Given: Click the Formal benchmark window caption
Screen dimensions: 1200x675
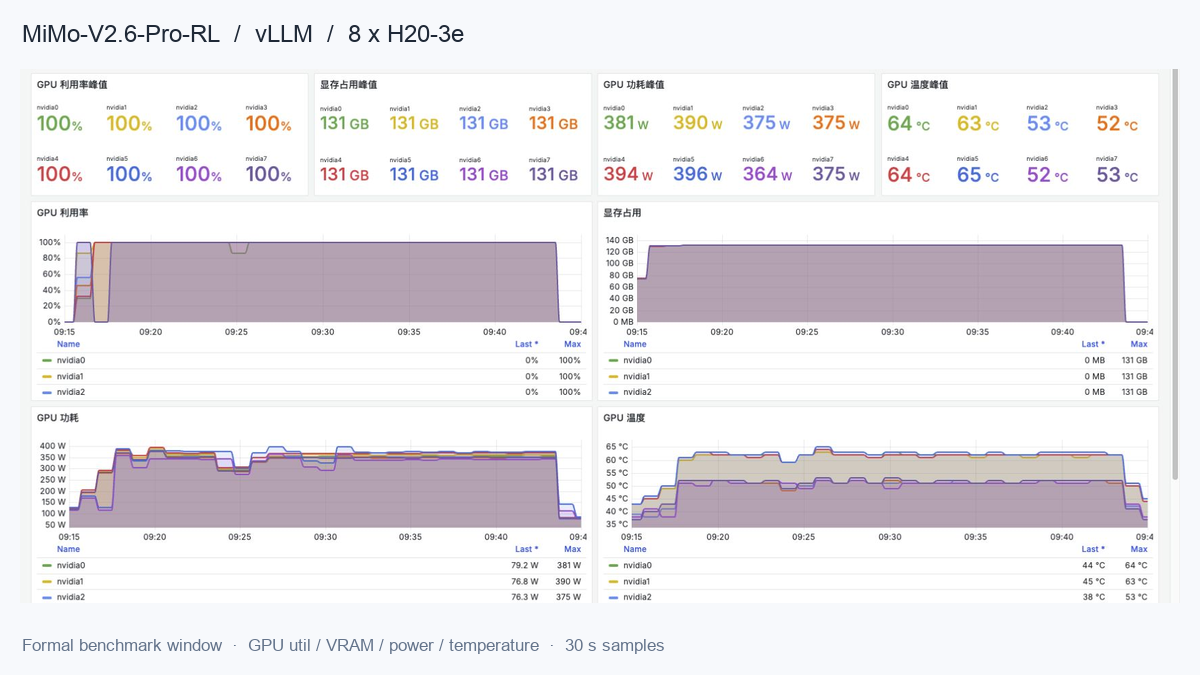Looking at the screenshot, I should [122, 645].
